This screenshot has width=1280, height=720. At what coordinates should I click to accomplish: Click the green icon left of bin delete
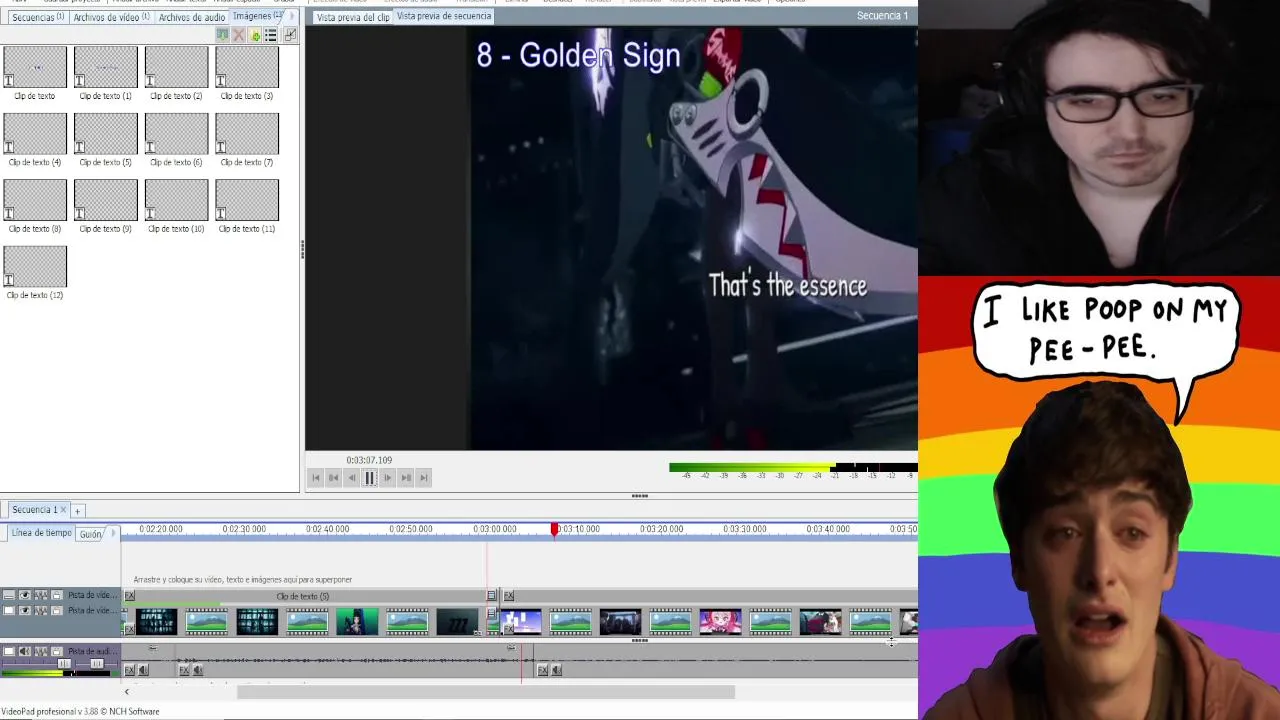[222, 35]
